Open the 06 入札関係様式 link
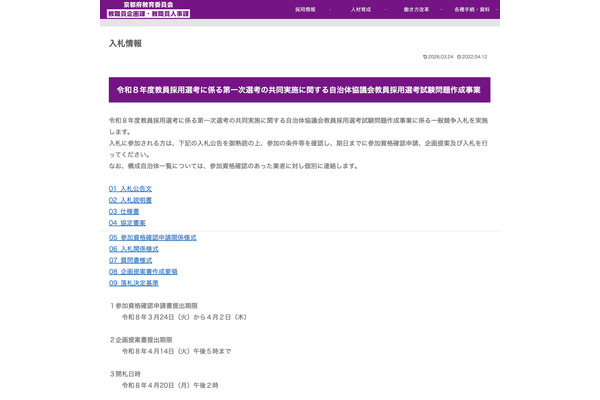 [134, 249]
